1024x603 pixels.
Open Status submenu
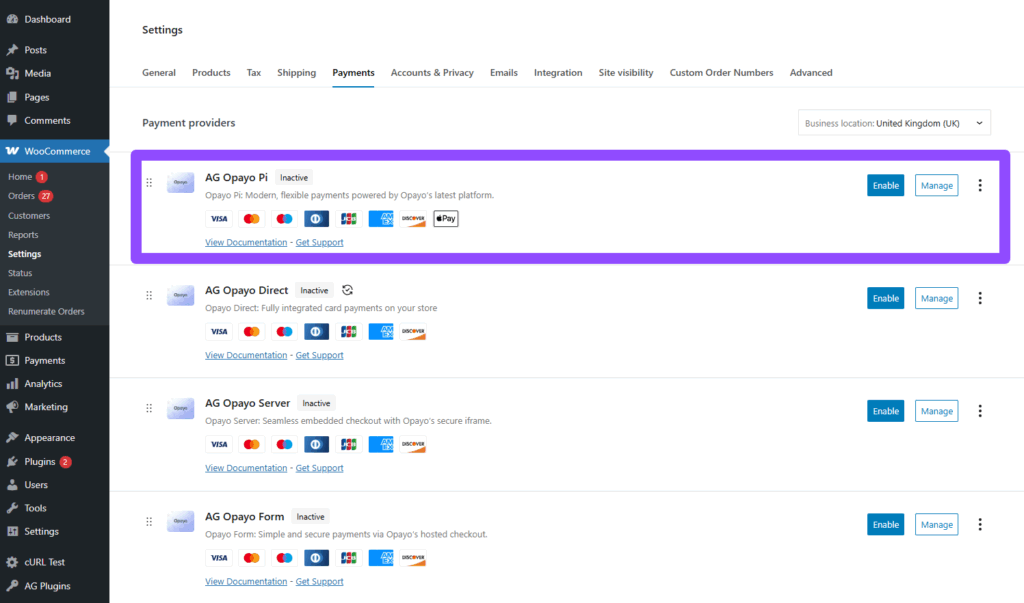(x=20, y=273)
